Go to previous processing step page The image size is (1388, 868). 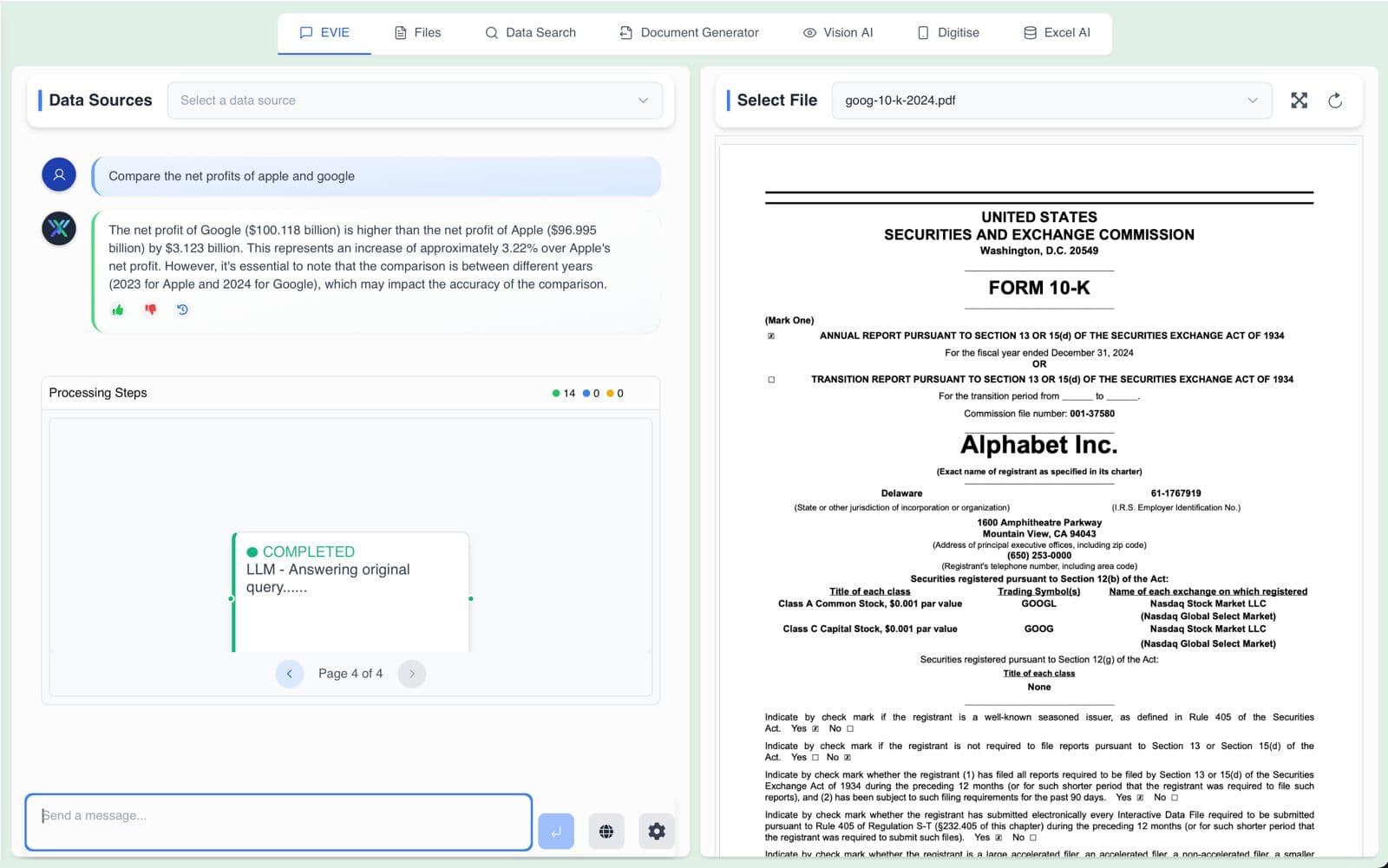290,674
